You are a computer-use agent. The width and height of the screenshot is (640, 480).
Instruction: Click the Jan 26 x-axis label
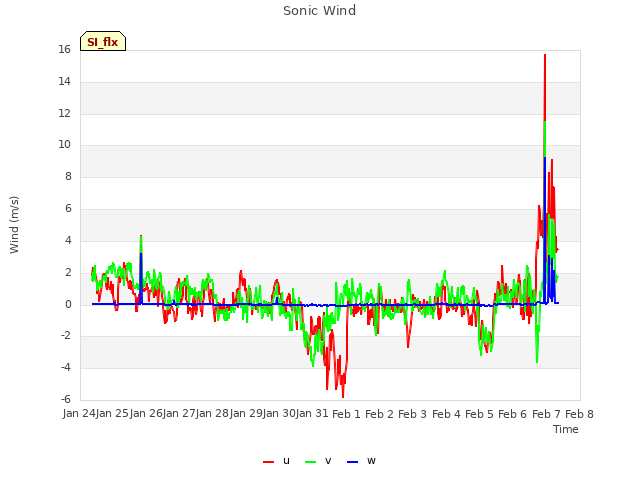[146, 413]
